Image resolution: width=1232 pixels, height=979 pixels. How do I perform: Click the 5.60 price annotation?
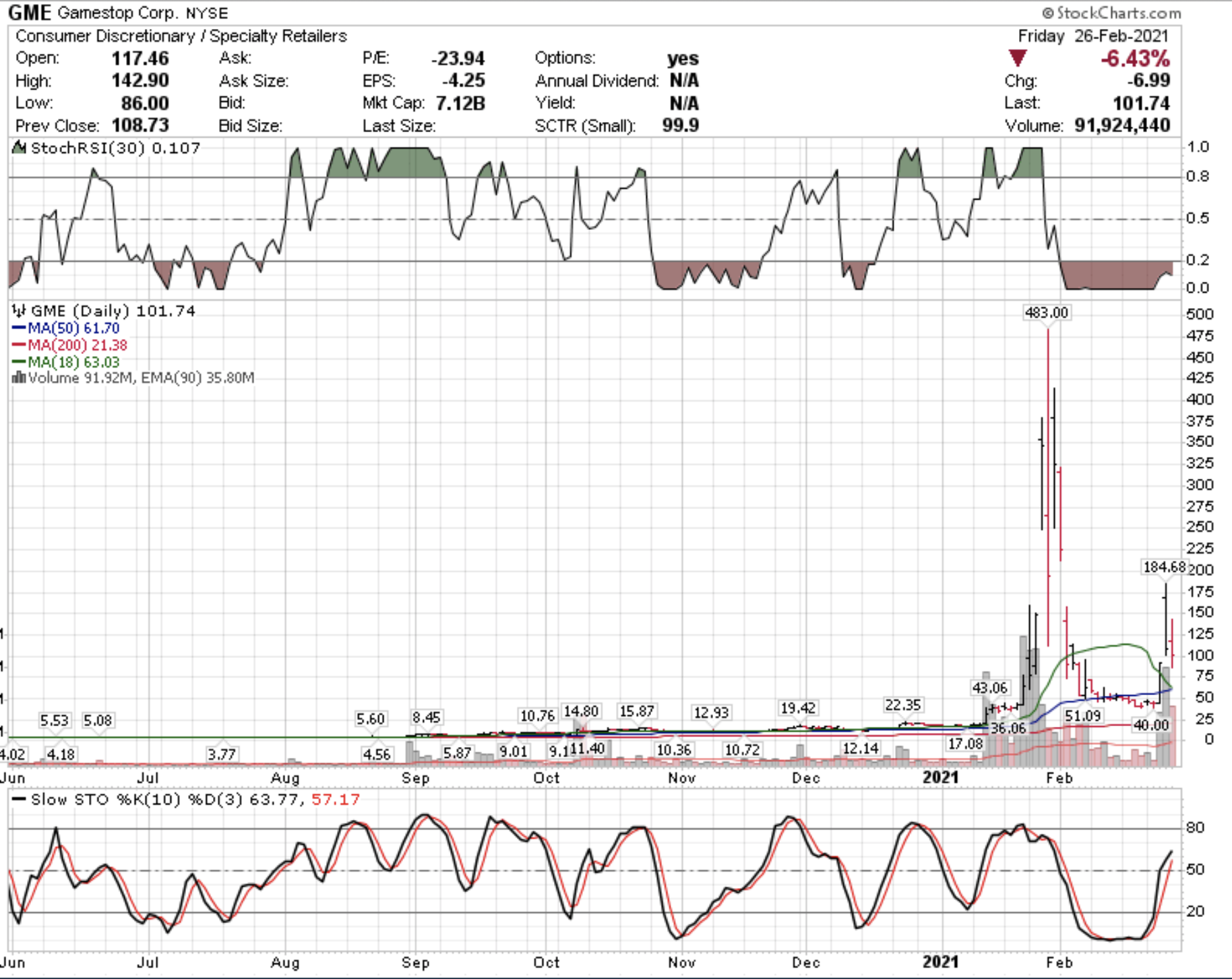click(x=370, y=719)
